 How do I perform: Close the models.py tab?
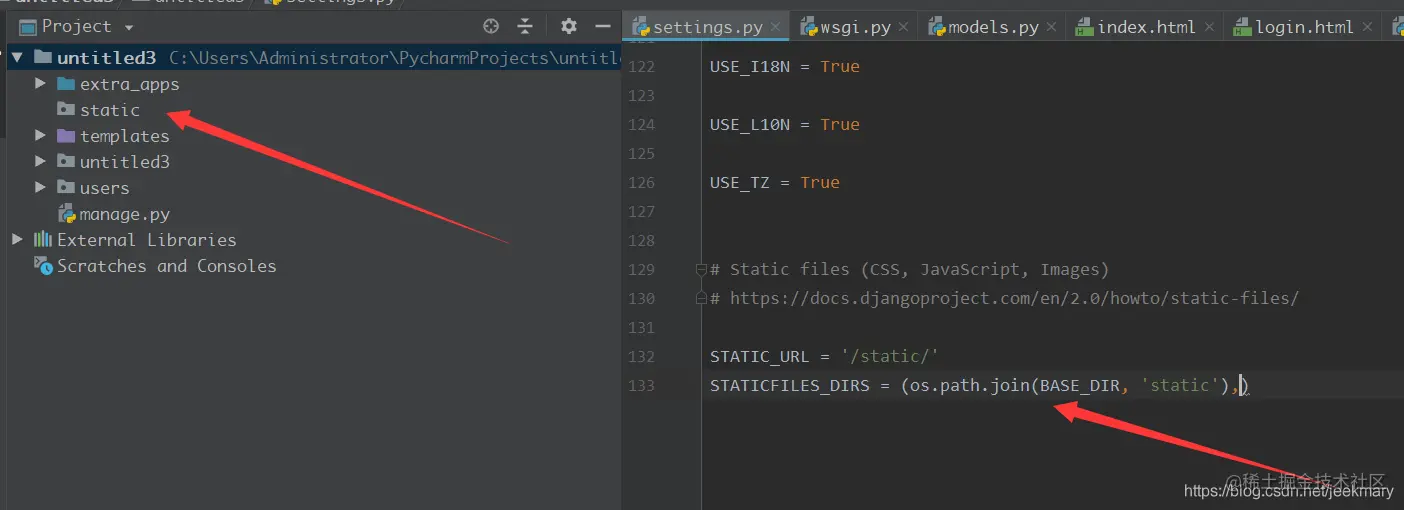[1052, 28]
